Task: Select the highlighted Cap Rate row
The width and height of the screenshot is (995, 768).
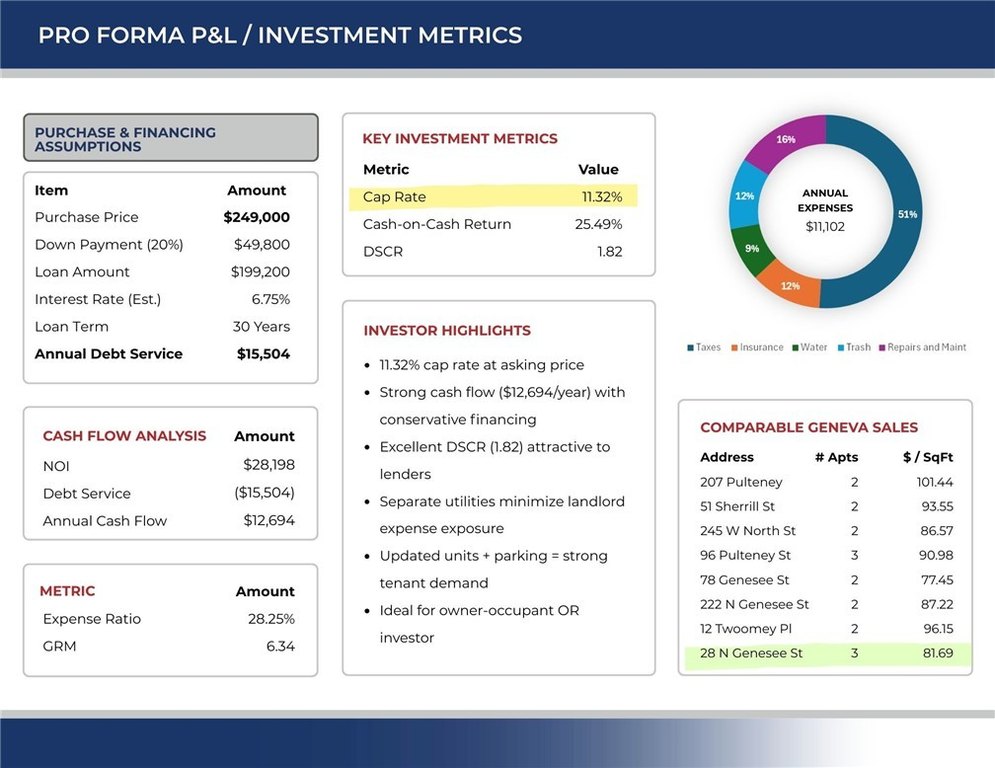Action: pyautogui.click(x=492, y=197)
